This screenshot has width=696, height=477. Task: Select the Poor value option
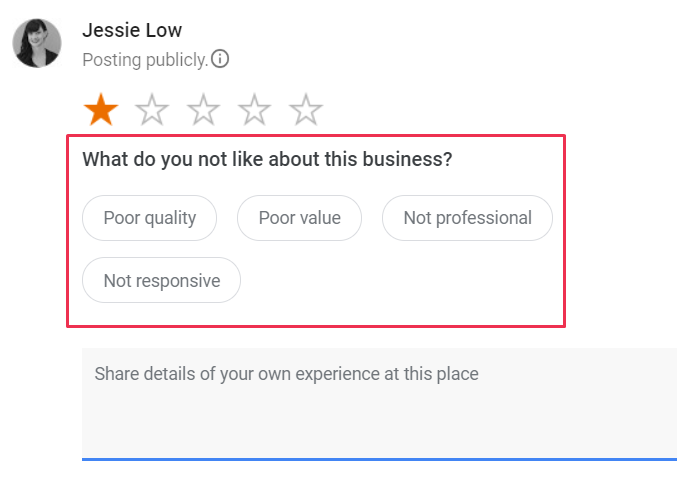299,218
